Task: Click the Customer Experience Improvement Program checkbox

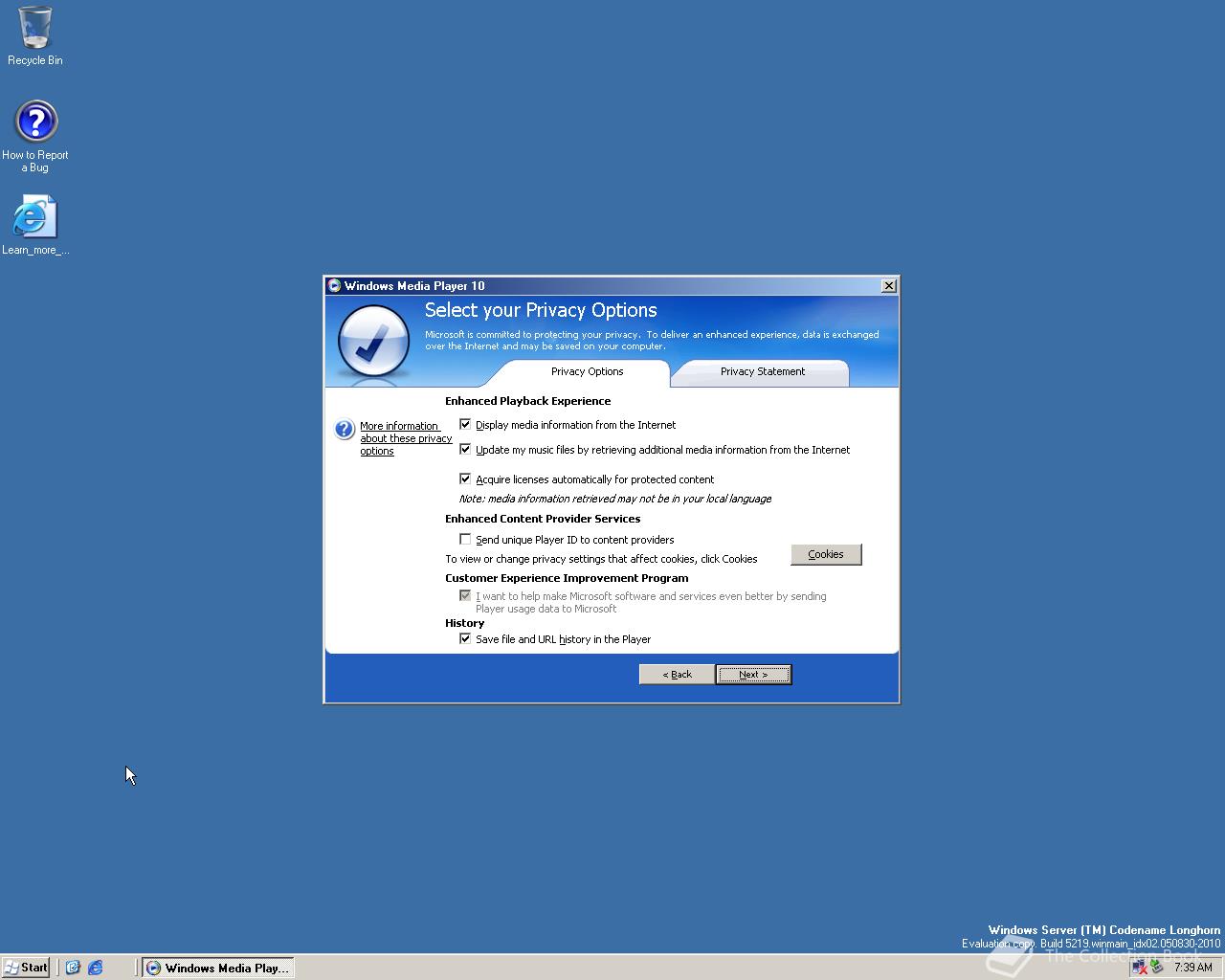Action: (x=465, y=595)
